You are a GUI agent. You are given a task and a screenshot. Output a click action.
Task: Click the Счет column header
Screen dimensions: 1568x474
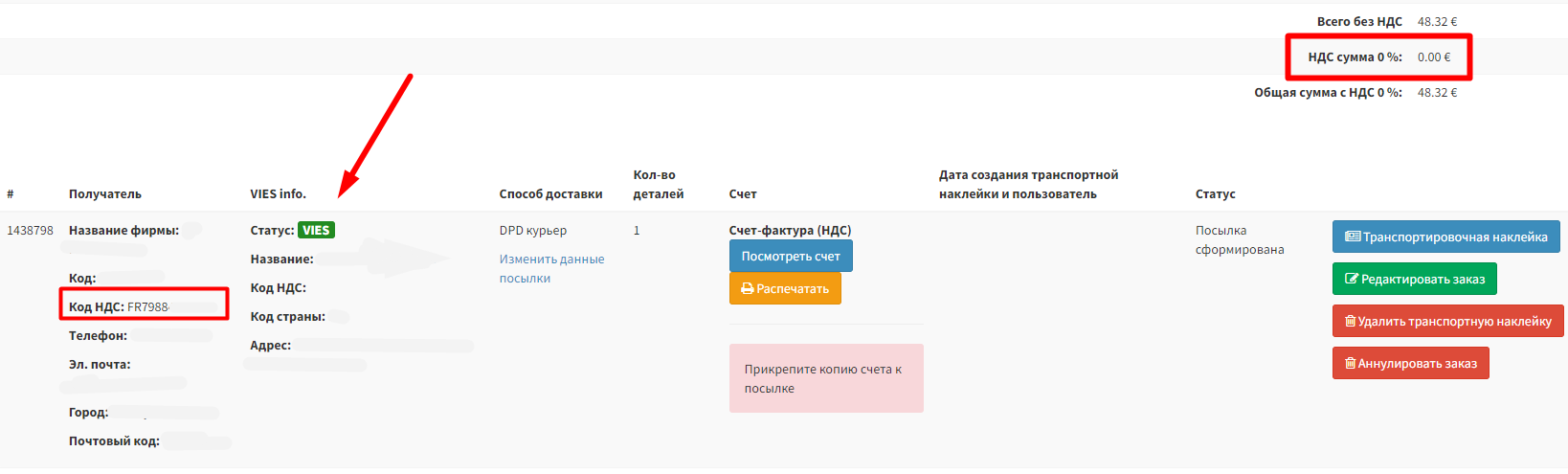(743, 193)
